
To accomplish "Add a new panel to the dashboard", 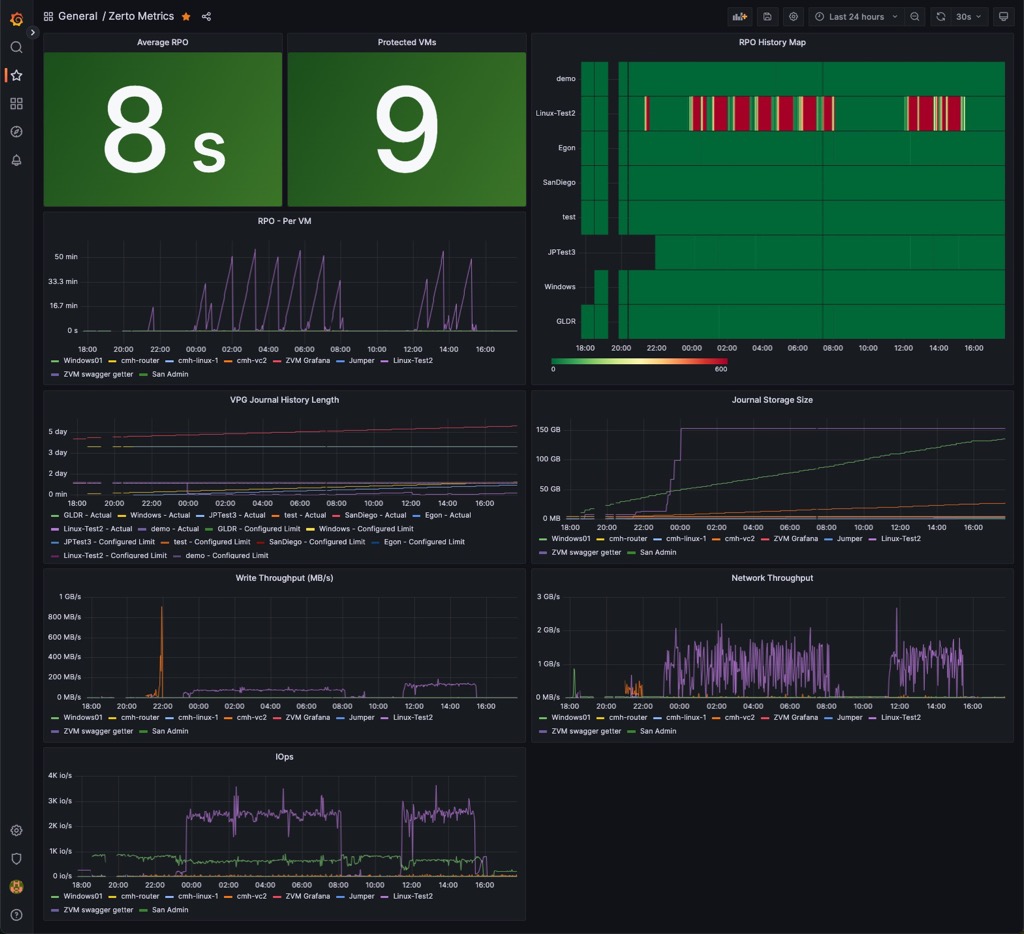I will [x=740, y=16].
